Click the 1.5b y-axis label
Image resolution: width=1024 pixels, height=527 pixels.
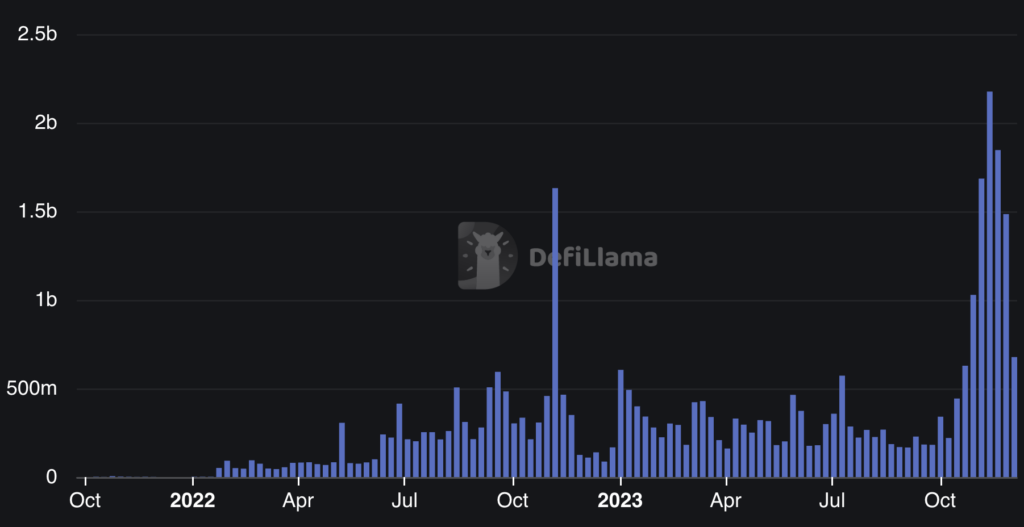[39, 212]
